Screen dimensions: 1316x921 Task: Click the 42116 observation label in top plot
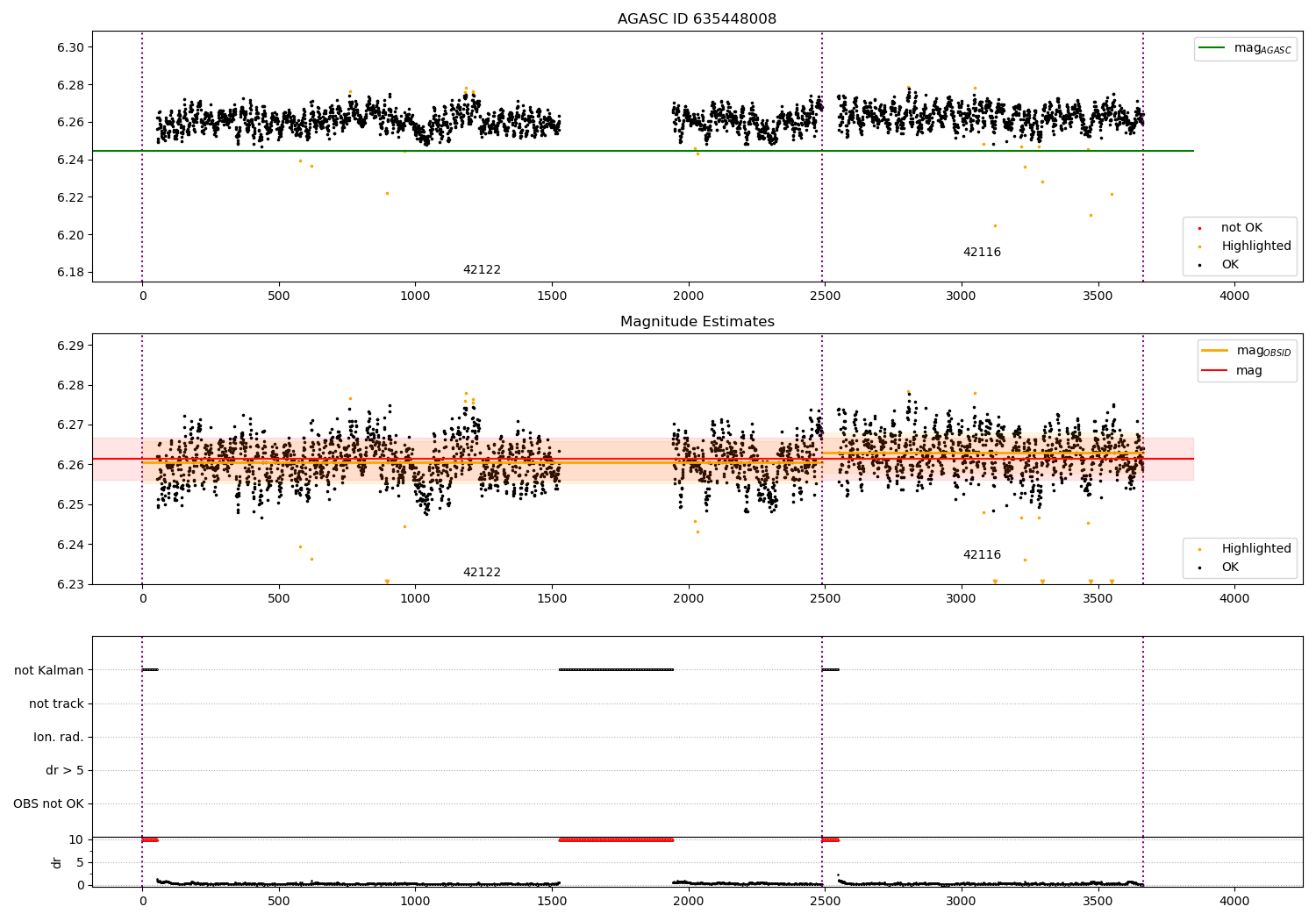(982, 253)
